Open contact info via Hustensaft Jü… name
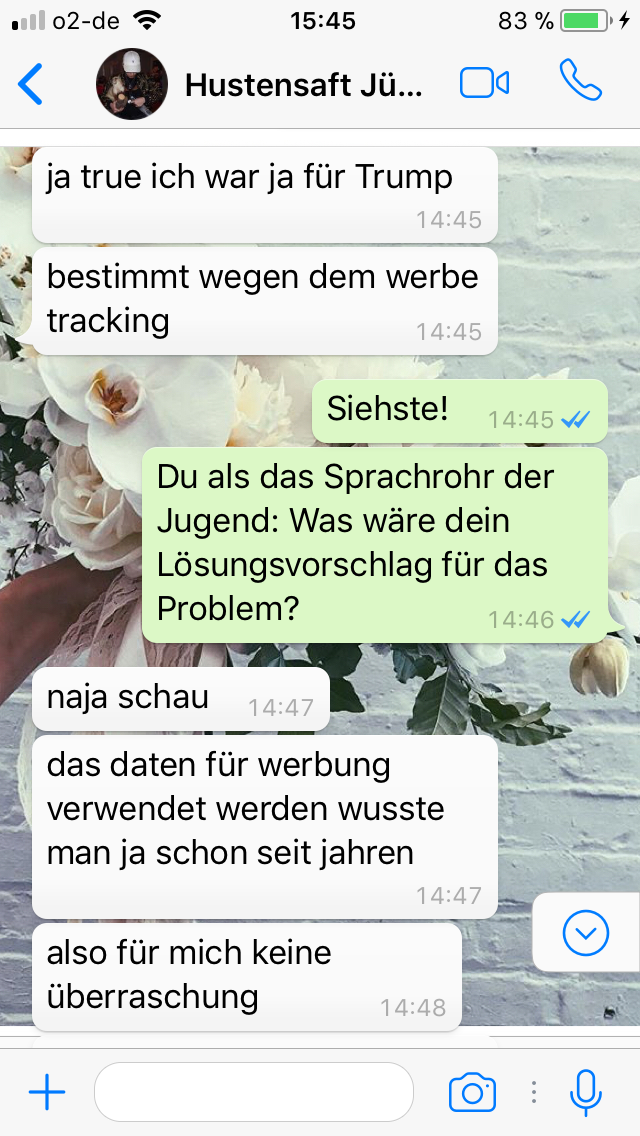This screenshot has height=1136, width=640. (x=303, y=85)
